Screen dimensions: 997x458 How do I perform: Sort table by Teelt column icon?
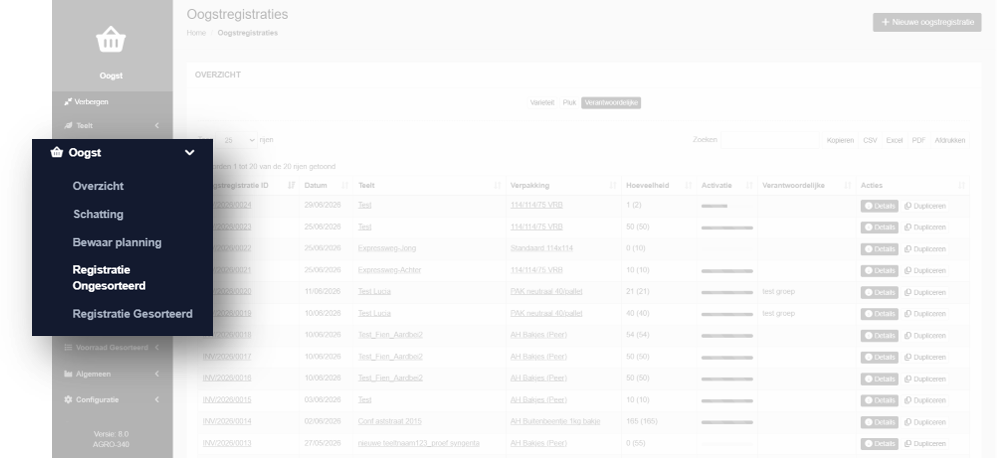498,185
